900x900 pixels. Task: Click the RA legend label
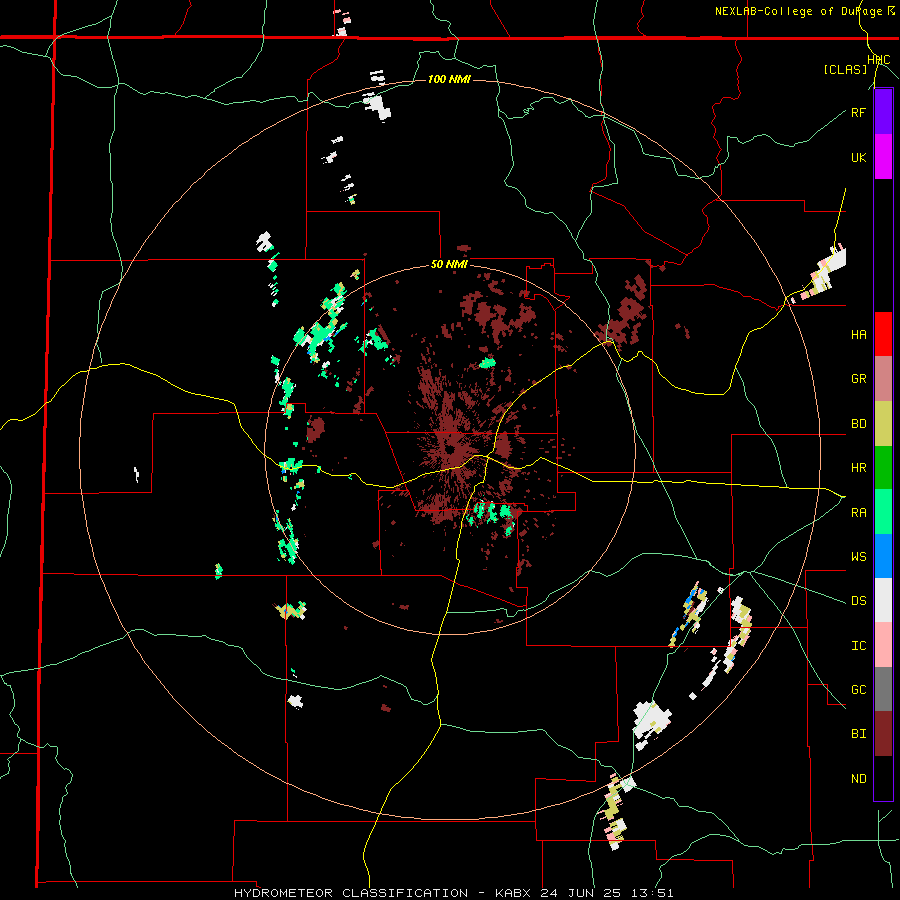tap(859, 513)
